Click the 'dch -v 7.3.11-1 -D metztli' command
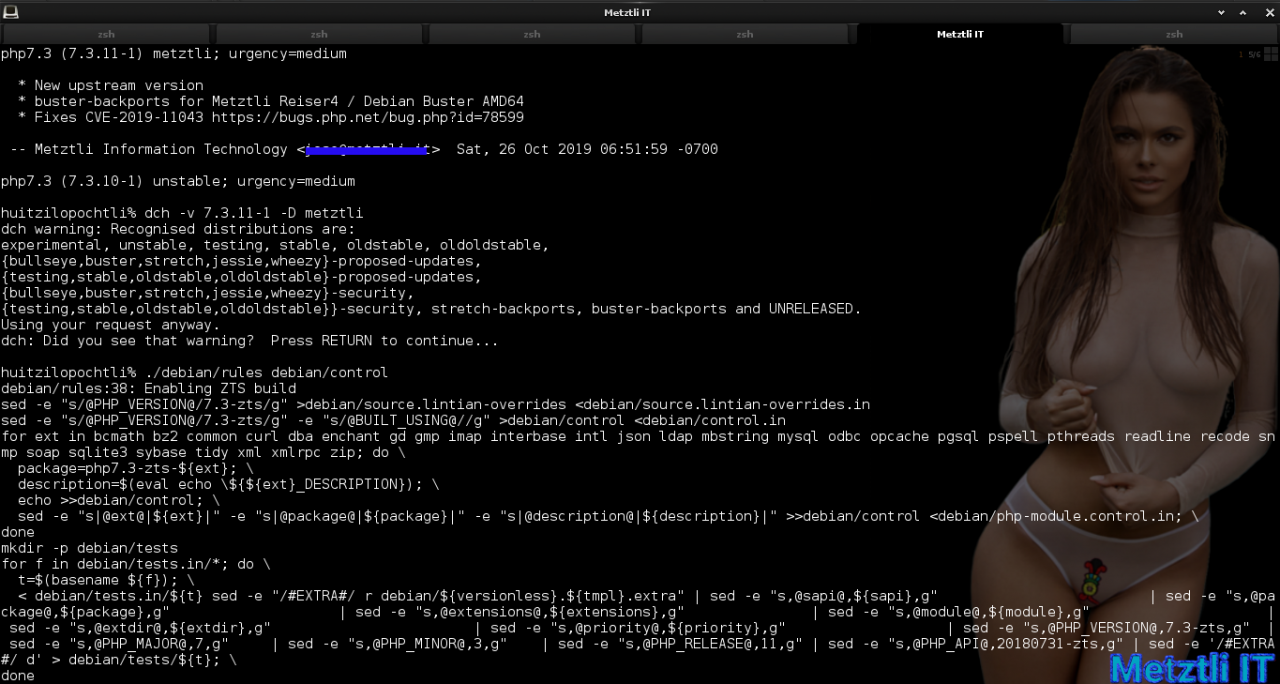Image resolution: width=1280 pixels, height=684 pixels. tap(253, 213)
